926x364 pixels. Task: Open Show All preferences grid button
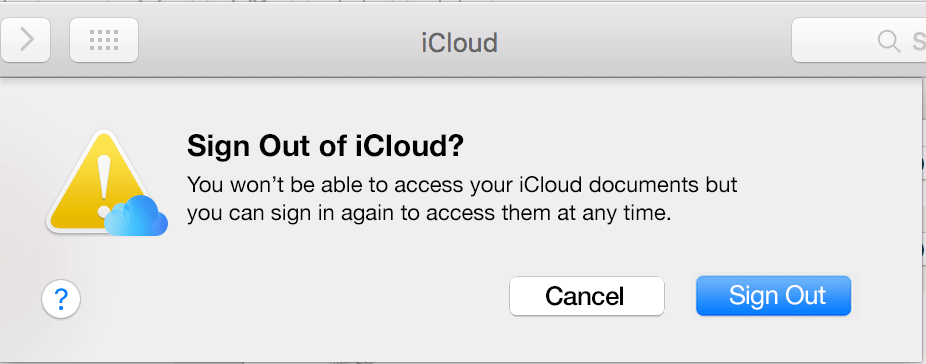tap(104, 40)
